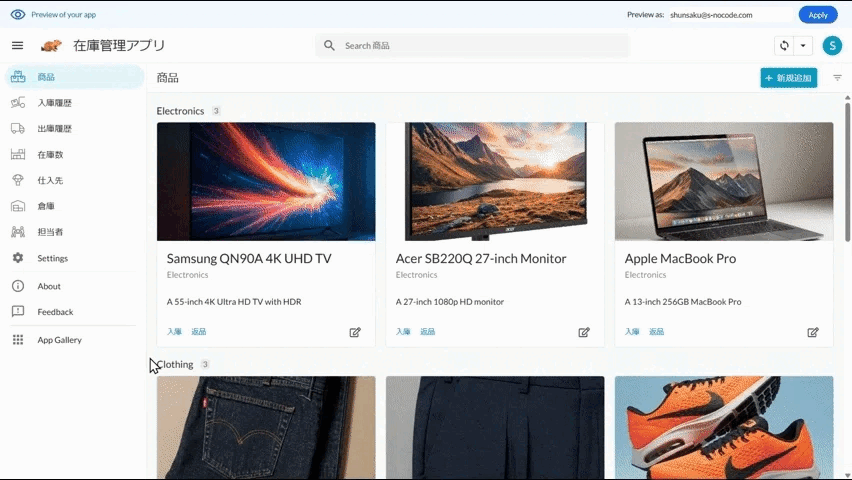Image resolution: width=852 pixels, height=480 pixels.
Task: Focus the Search 商品 field
Action: [x=472, y=46]
